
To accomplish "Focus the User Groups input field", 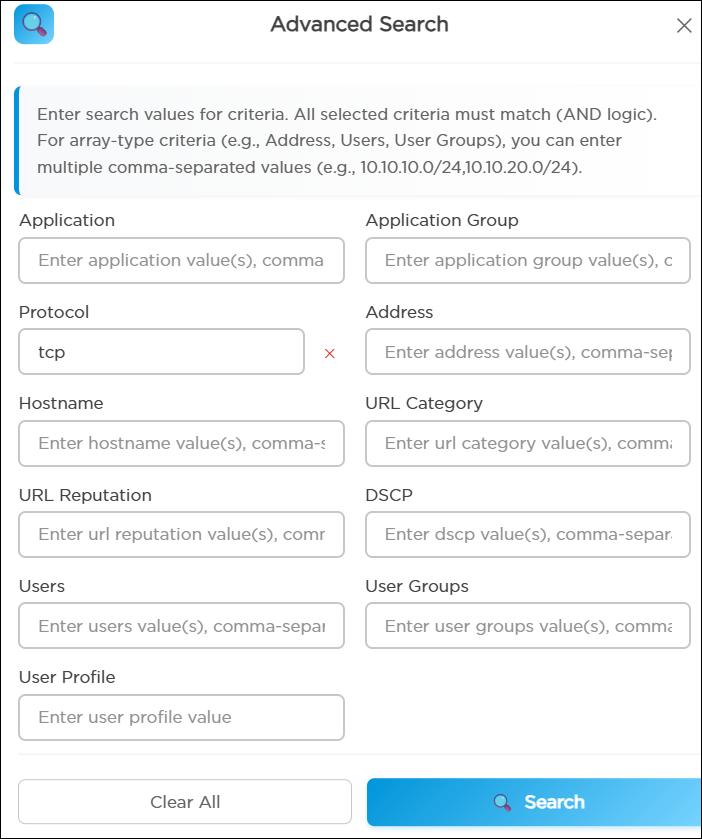I will pyautogui.click(x=528, y=626).
